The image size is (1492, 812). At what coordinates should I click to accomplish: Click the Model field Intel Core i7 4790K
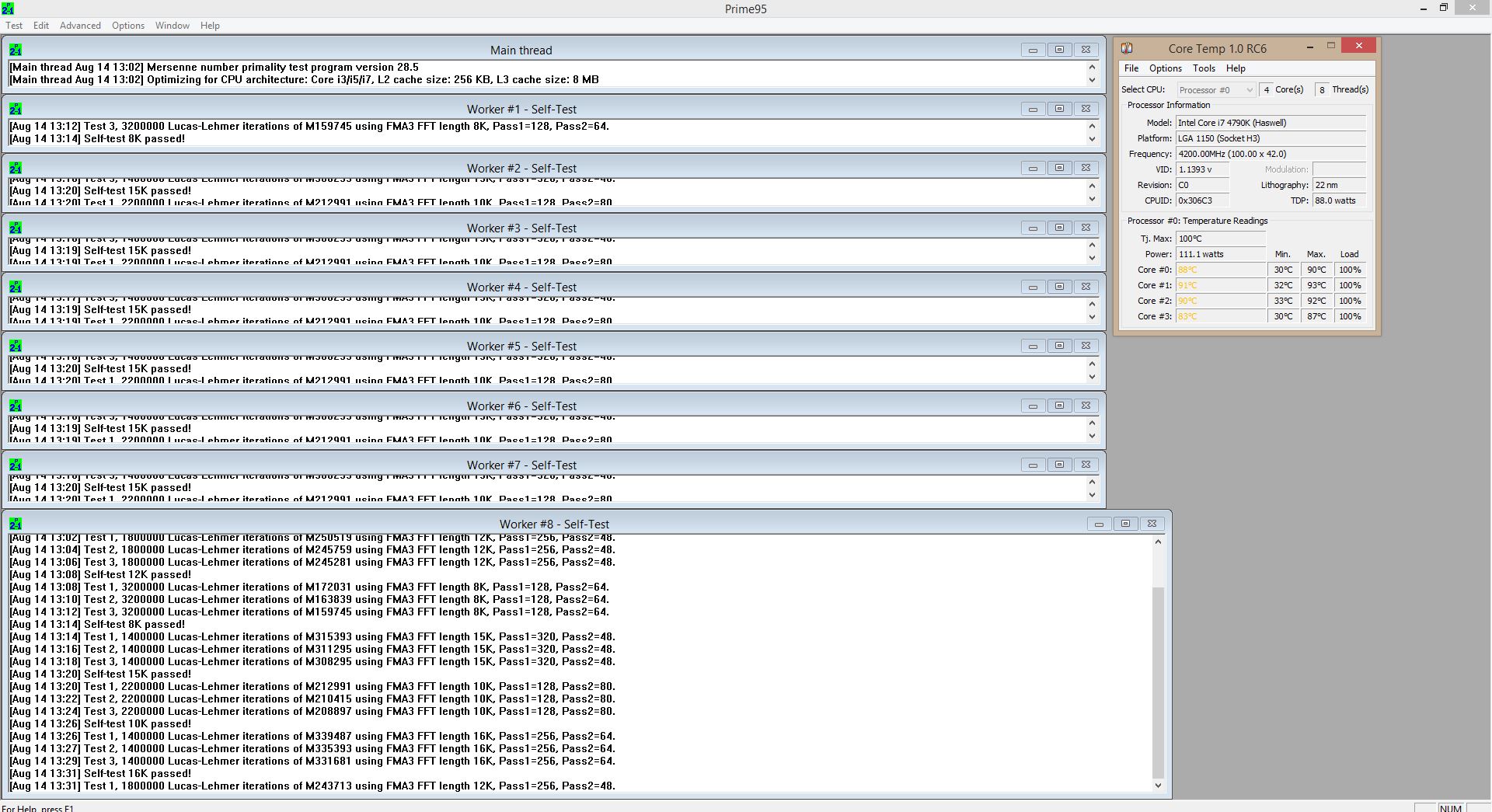(1271, 123)
